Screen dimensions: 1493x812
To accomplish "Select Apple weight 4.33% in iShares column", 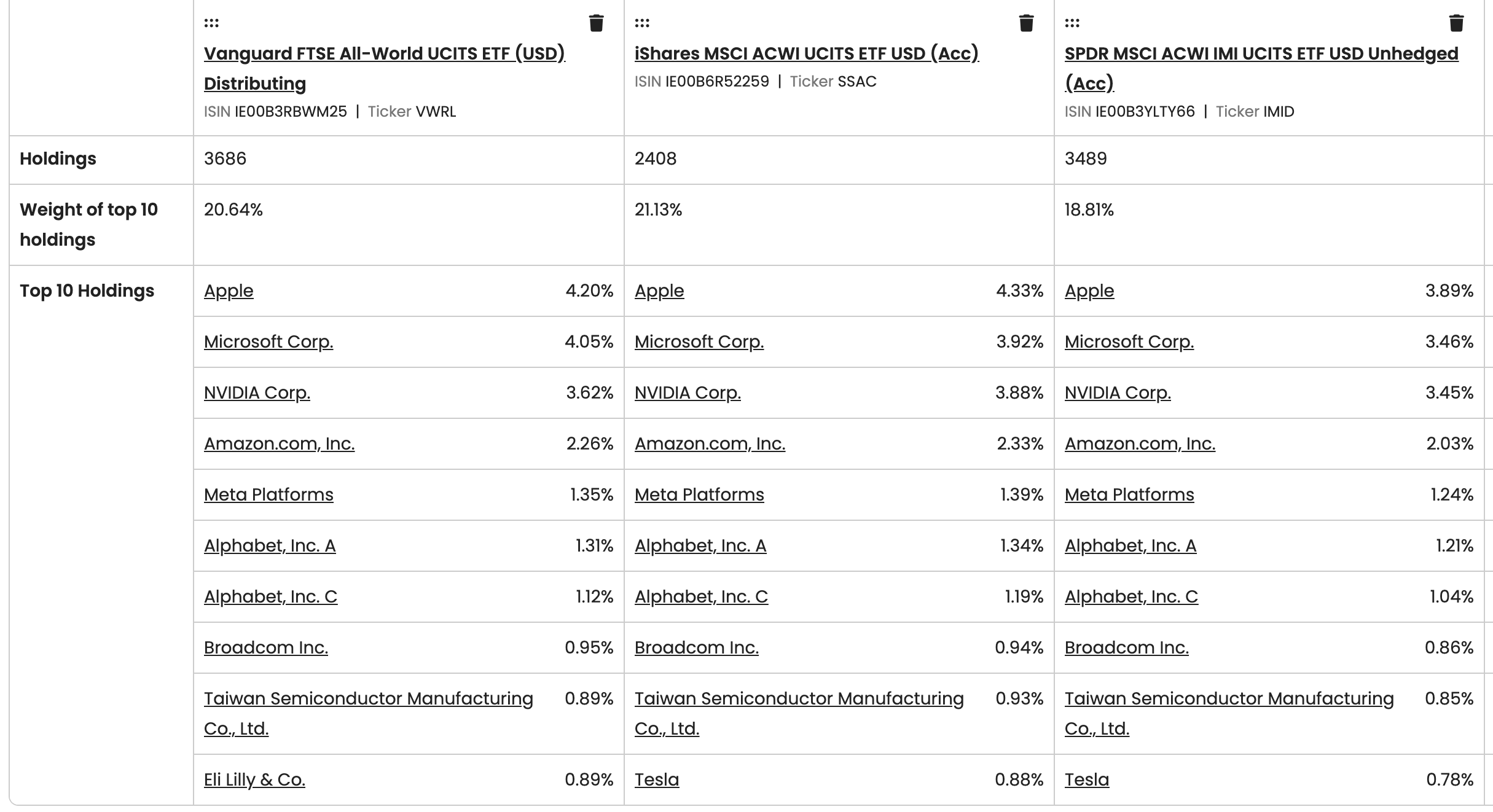I will 1019,291.
